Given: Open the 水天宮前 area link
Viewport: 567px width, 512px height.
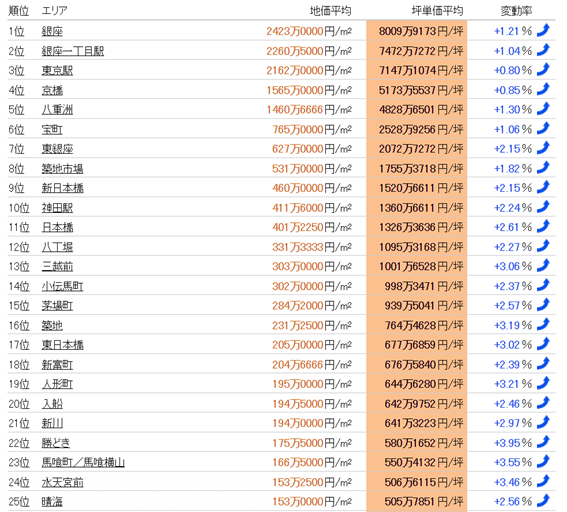Looking at the screenshot, I should [62, 482].
